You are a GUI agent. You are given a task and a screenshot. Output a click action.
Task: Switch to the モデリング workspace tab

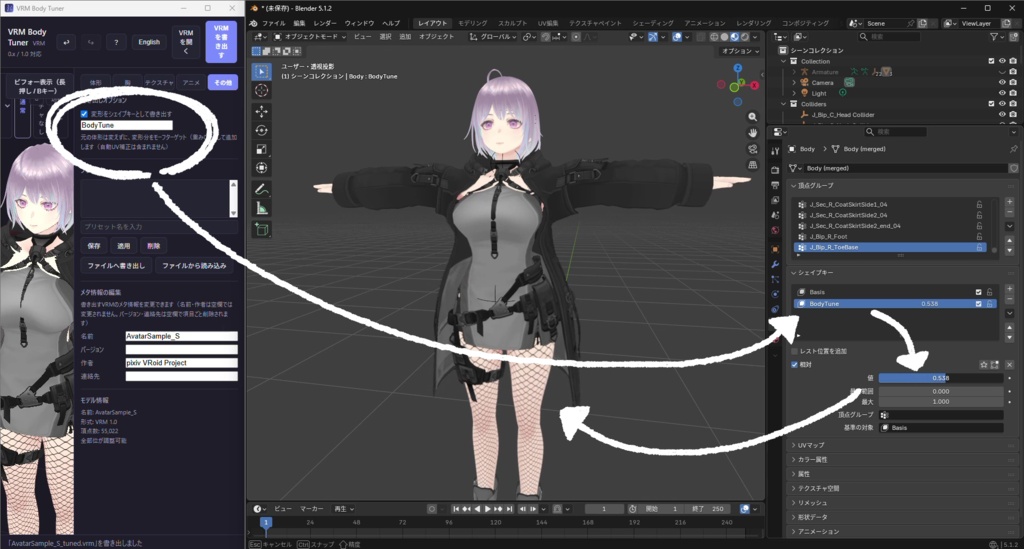click(472, 23)
